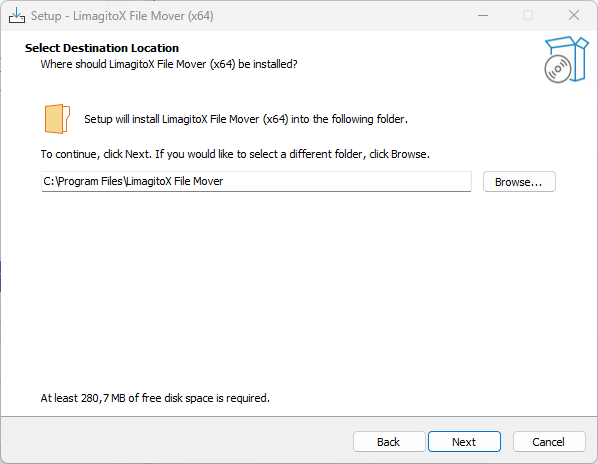Click the 'Where should LimagitoX File Mover' question text

tap(169, 64)
